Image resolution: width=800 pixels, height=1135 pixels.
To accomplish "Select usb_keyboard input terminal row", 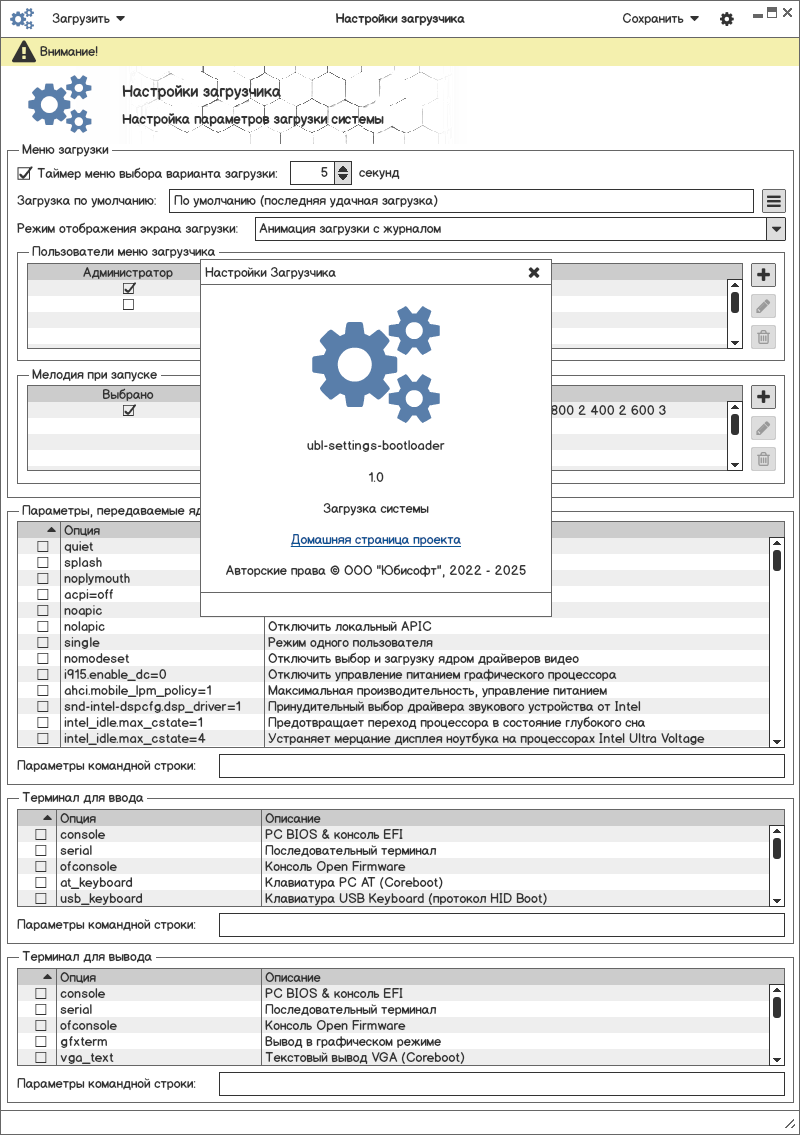I will pyautogui.click(x=393, y=898).
